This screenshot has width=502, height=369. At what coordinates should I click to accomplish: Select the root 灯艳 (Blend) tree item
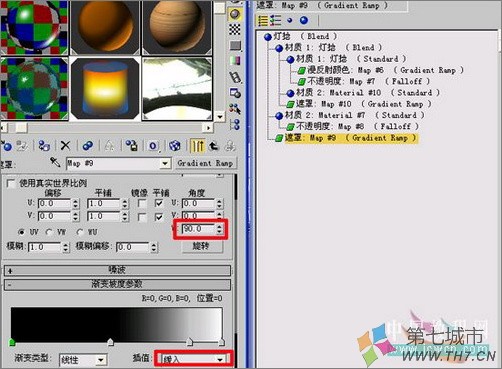pyautogui.click(x=301, y=36)
